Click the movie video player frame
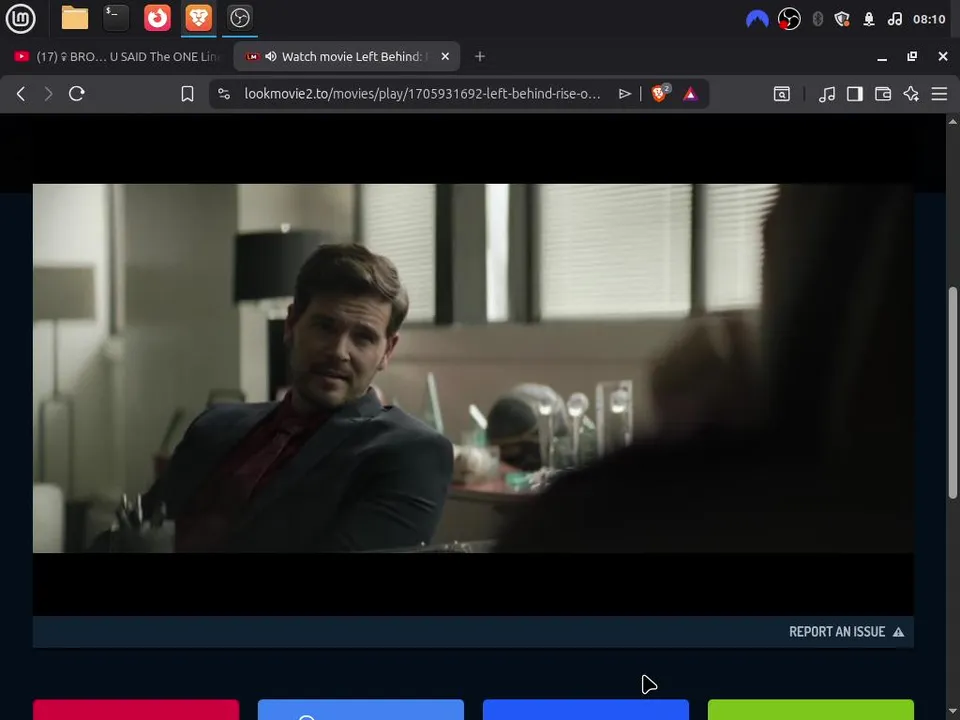 [x=473, y=369]
